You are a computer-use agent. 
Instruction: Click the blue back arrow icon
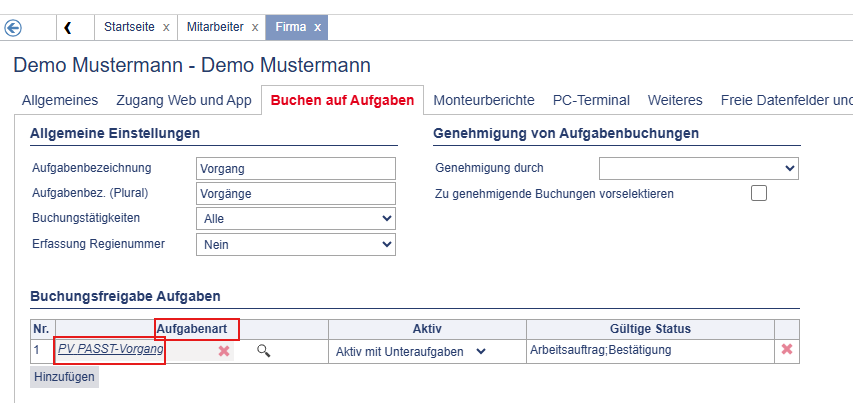coord(13,28)
